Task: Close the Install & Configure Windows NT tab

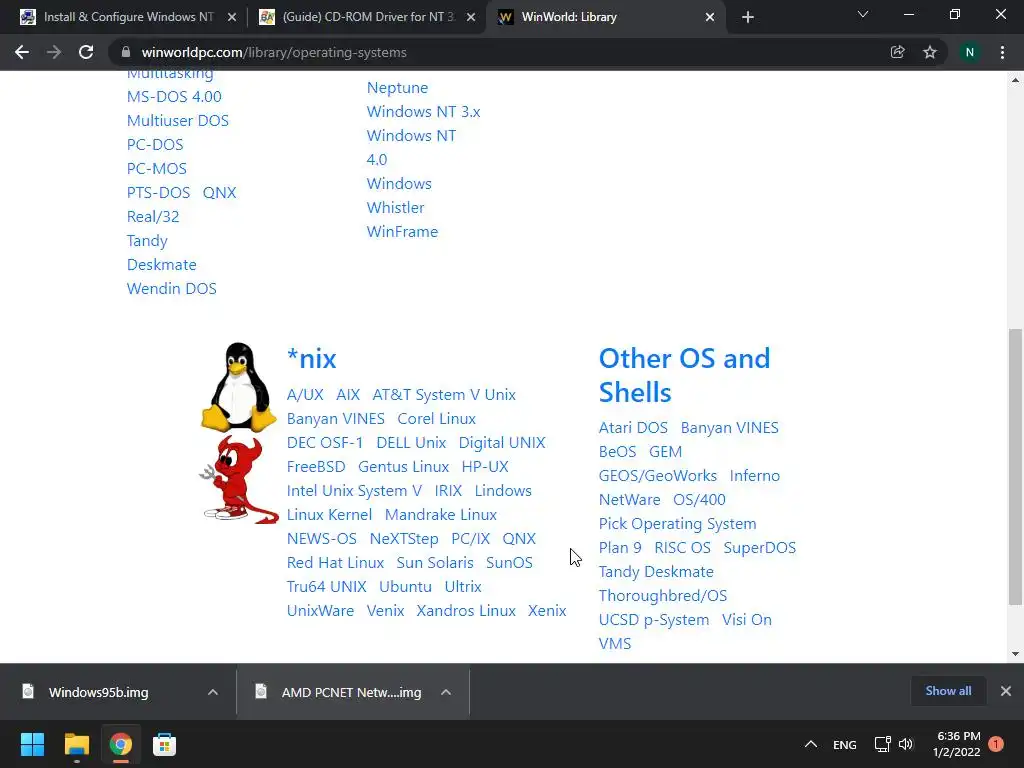Action: click(231, 17)
